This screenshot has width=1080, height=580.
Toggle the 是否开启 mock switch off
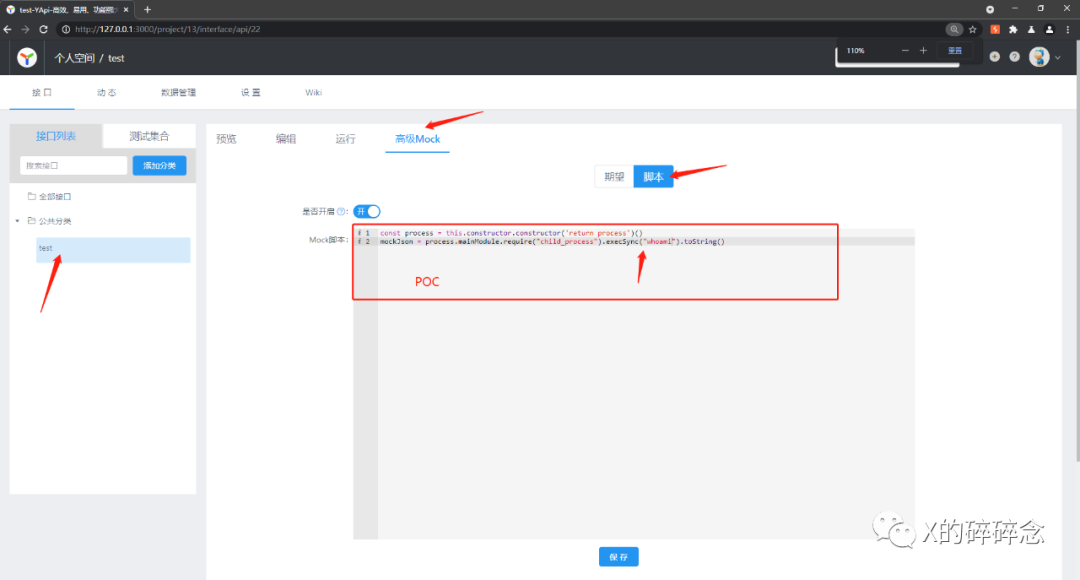click(366, 211)
